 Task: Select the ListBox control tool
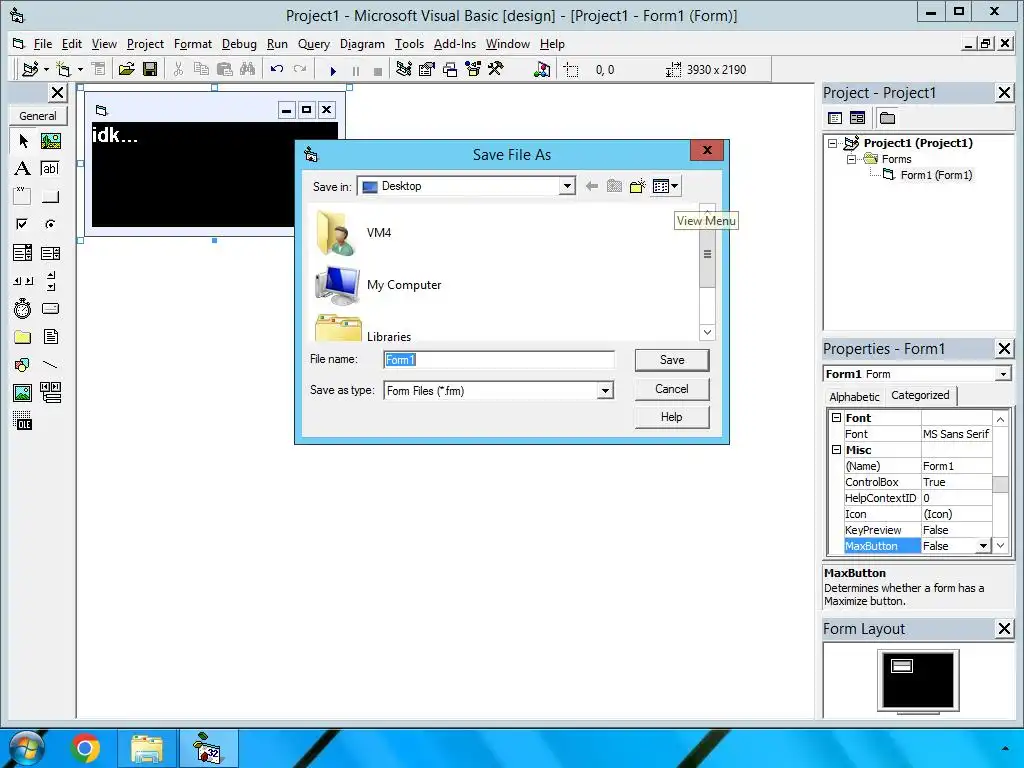pyautogui.click(x=50, y=253)
